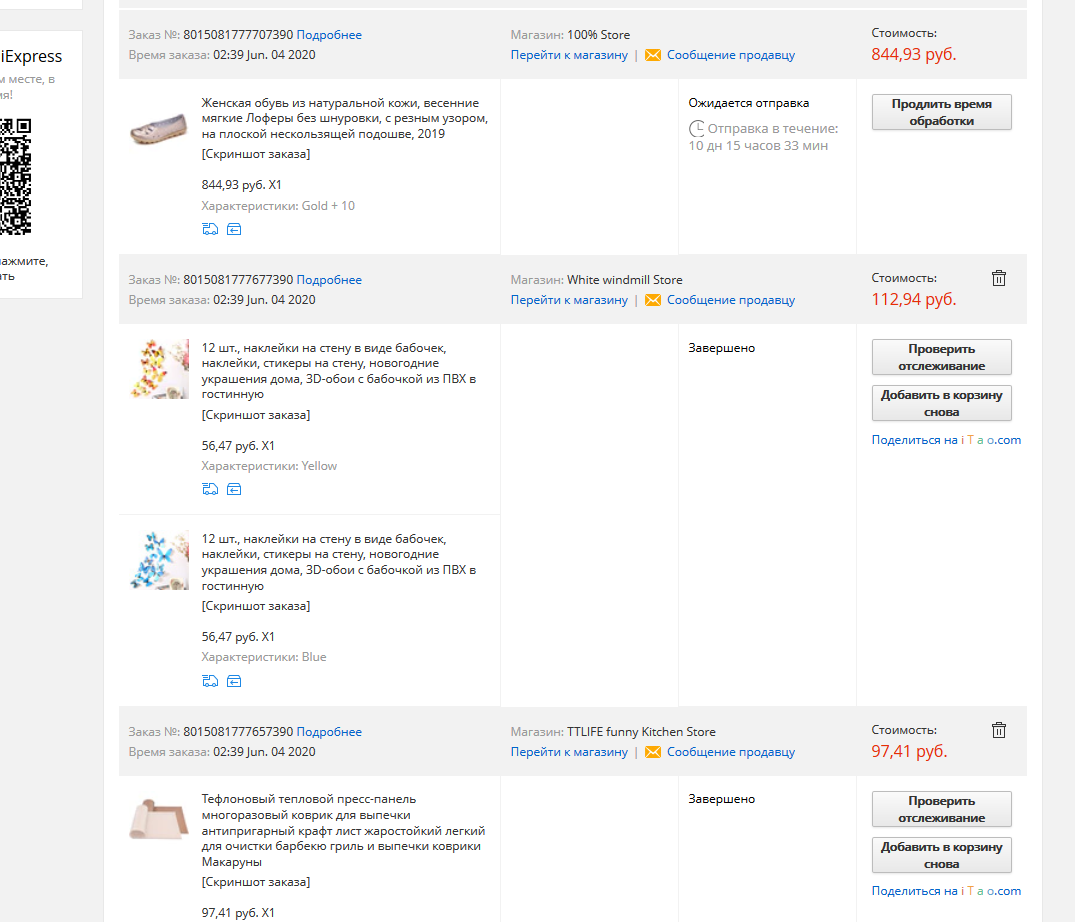Click delivery truck icon under Gold + 10 loafers
The image size is (1075, 922).
(x=210, y=229)
